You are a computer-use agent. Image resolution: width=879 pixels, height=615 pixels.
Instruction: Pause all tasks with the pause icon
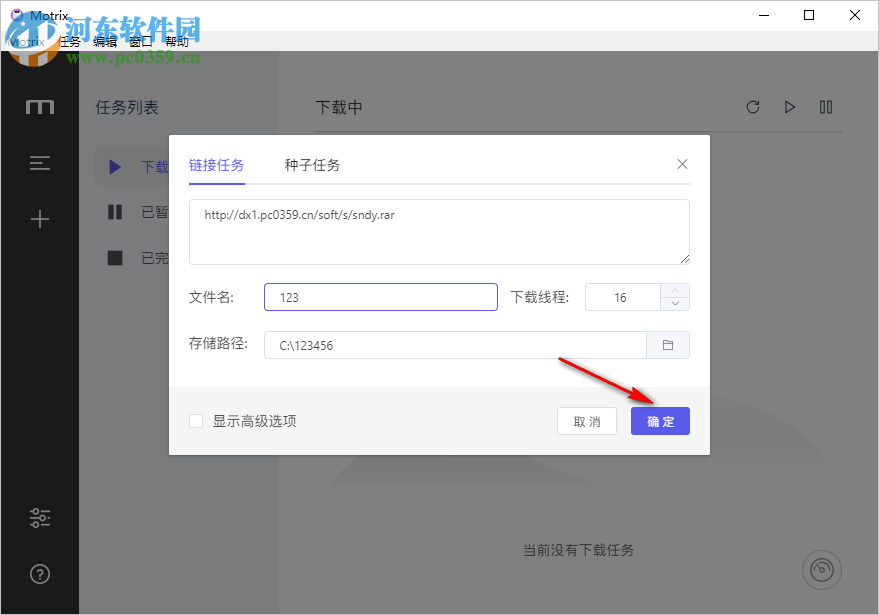(826, 107)
